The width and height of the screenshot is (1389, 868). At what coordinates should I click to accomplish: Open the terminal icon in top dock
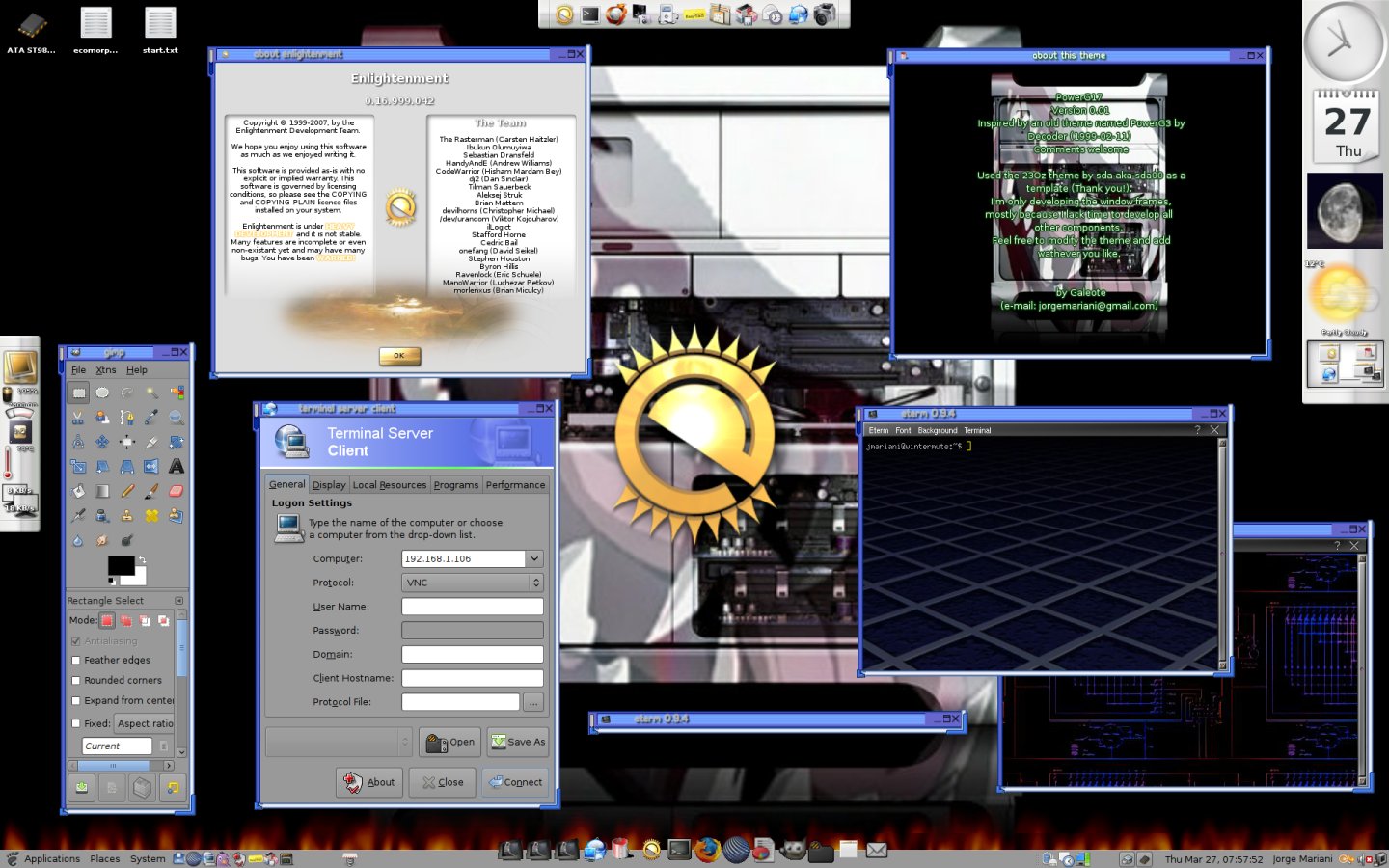[590, 14]
